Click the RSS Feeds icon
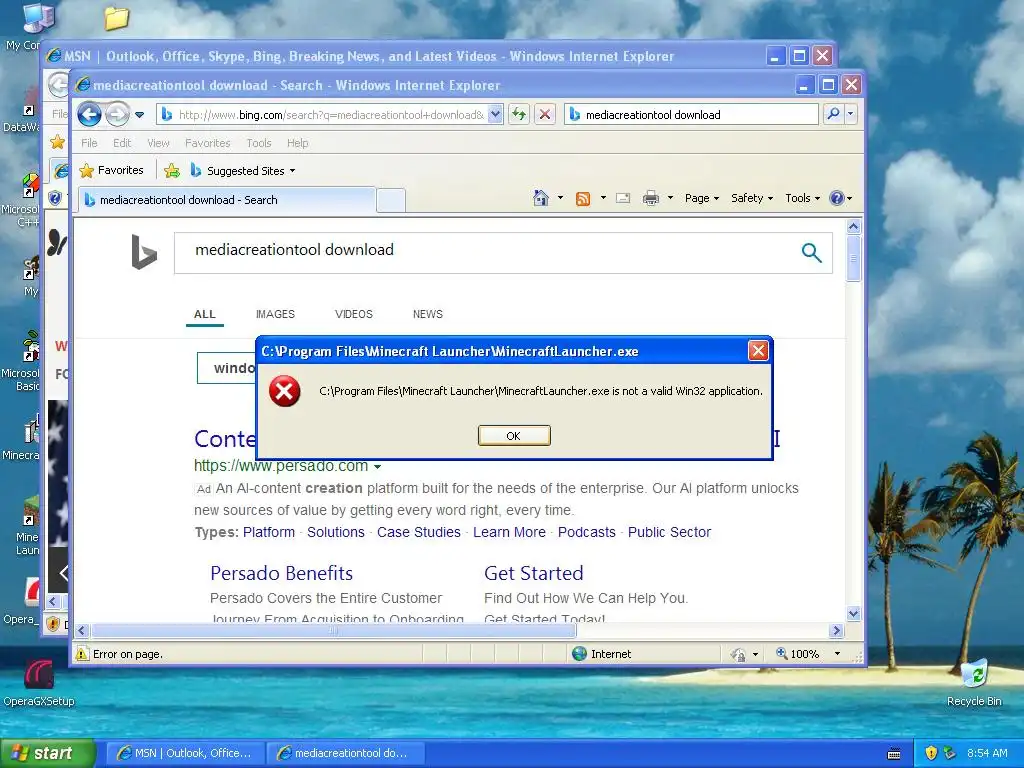This screenshot has width=1024, height=768. point(583,199)
